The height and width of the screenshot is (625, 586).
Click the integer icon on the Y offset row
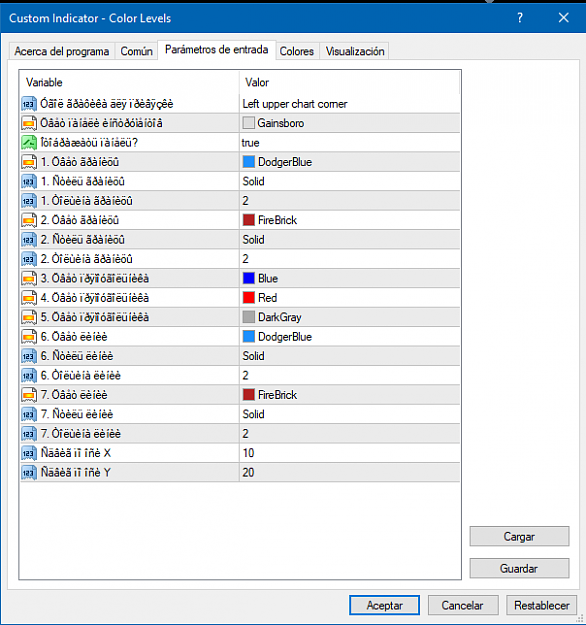click(x=29, y=473)
